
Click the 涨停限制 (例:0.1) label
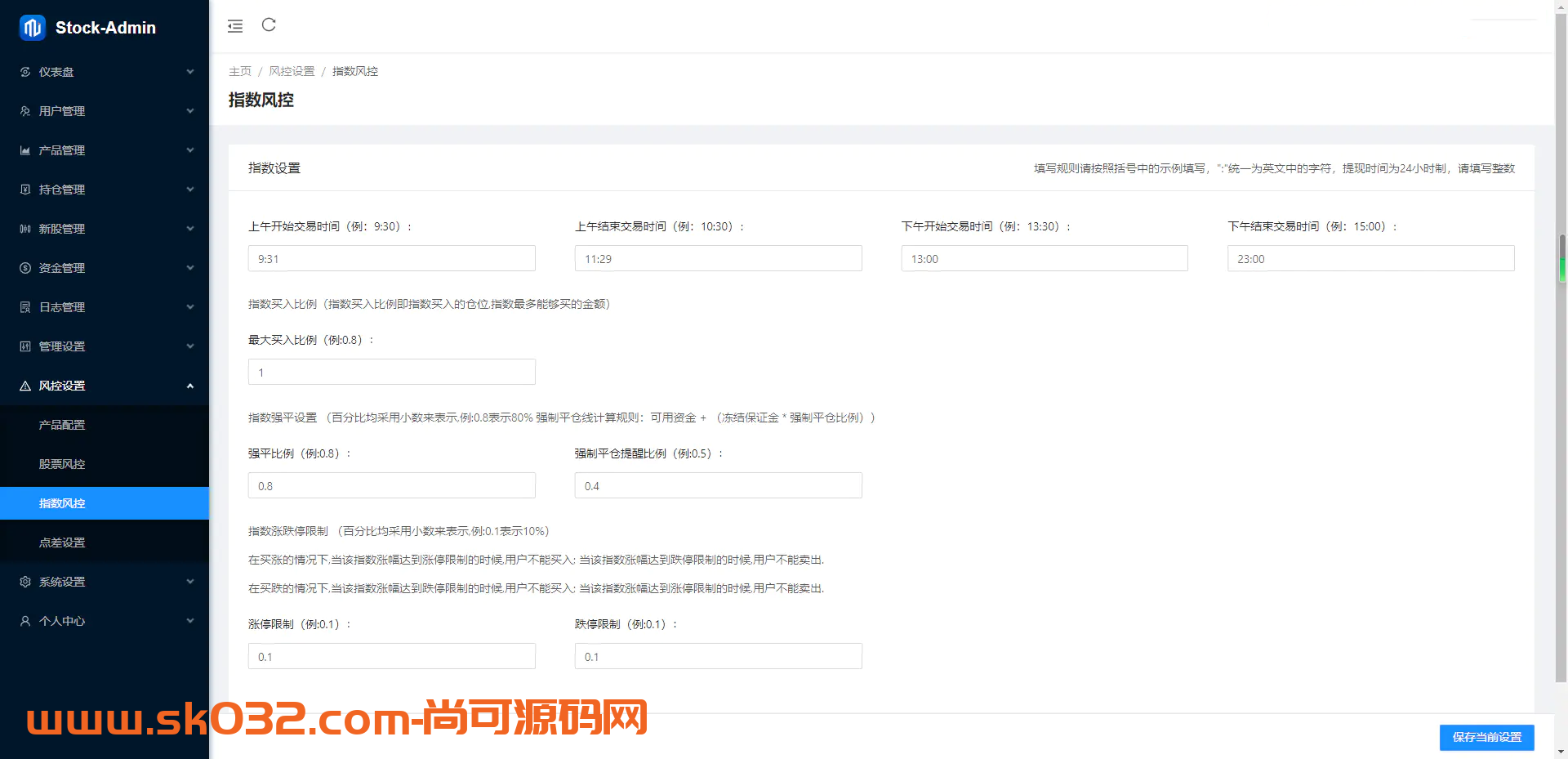(300, 624)
